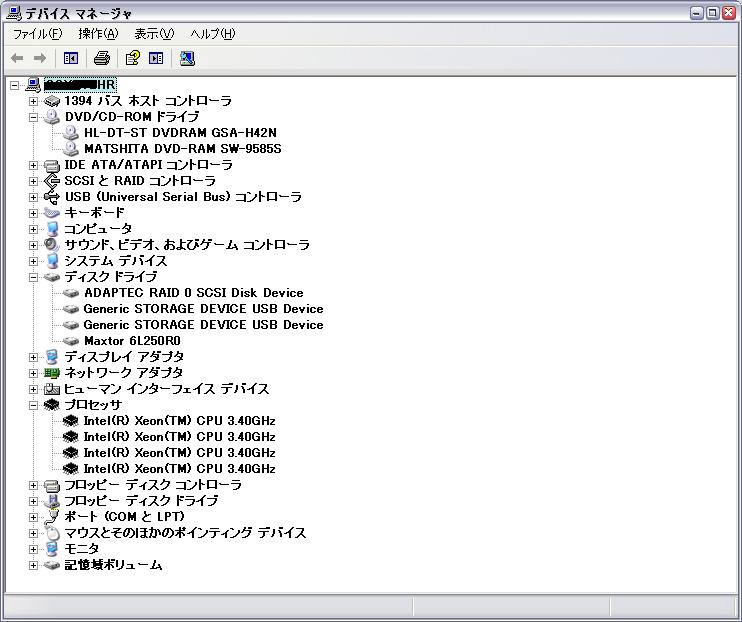Screen dimensions: 742x622
Task: Click the Properties toolbar icon
Action: [x=131, y=59]
